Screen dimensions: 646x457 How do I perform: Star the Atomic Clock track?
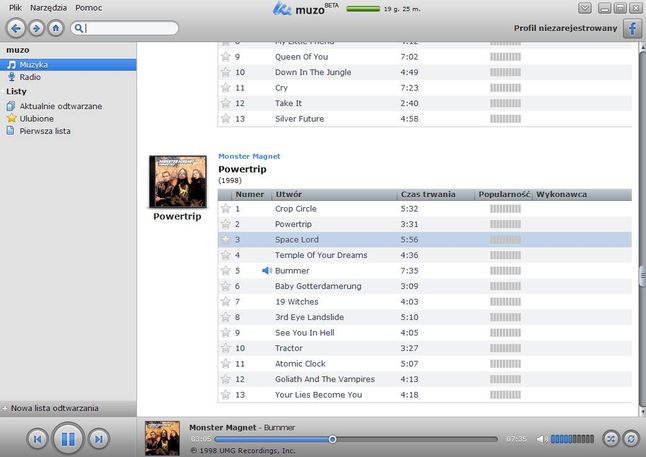pyautogui.click(x=225, y=363)
